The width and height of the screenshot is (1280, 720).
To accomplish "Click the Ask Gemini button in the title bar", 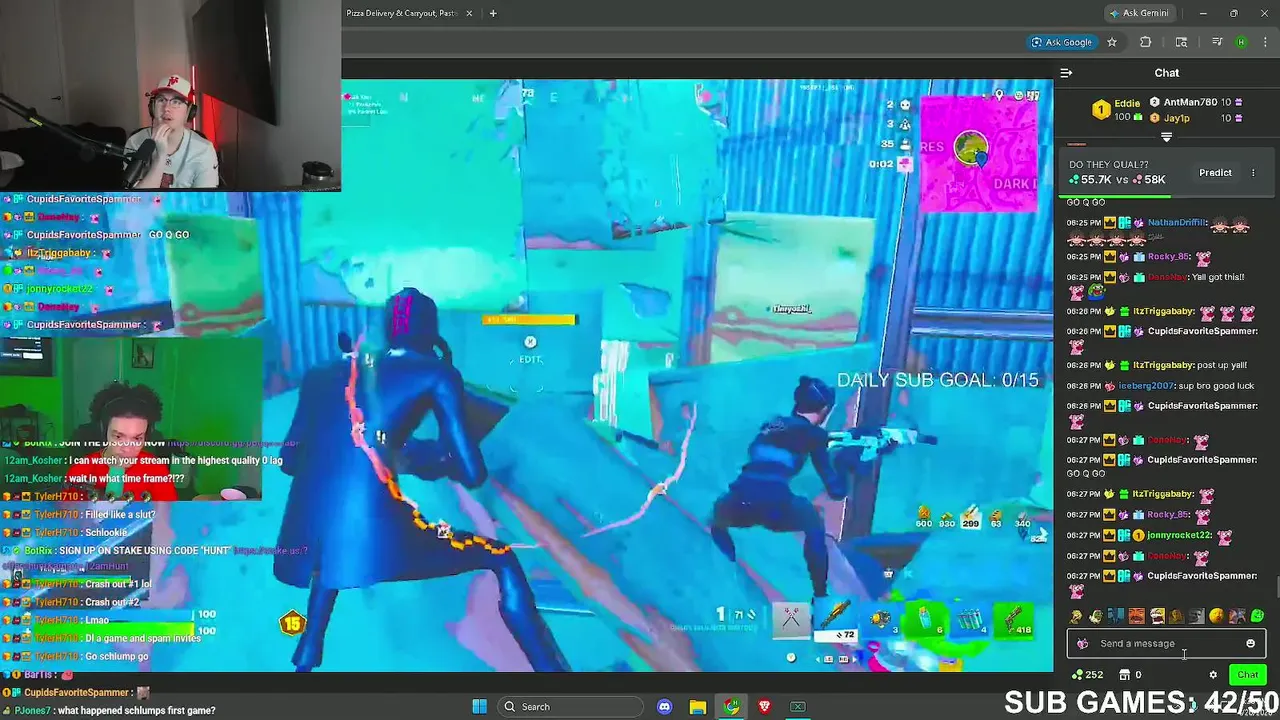I will tap(1138, 13).
